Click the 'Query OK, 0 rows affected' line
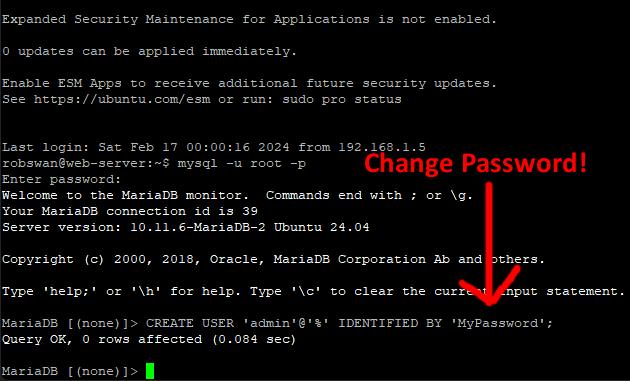Viewport: 630px width, 381px height. [x=149, y=339]
